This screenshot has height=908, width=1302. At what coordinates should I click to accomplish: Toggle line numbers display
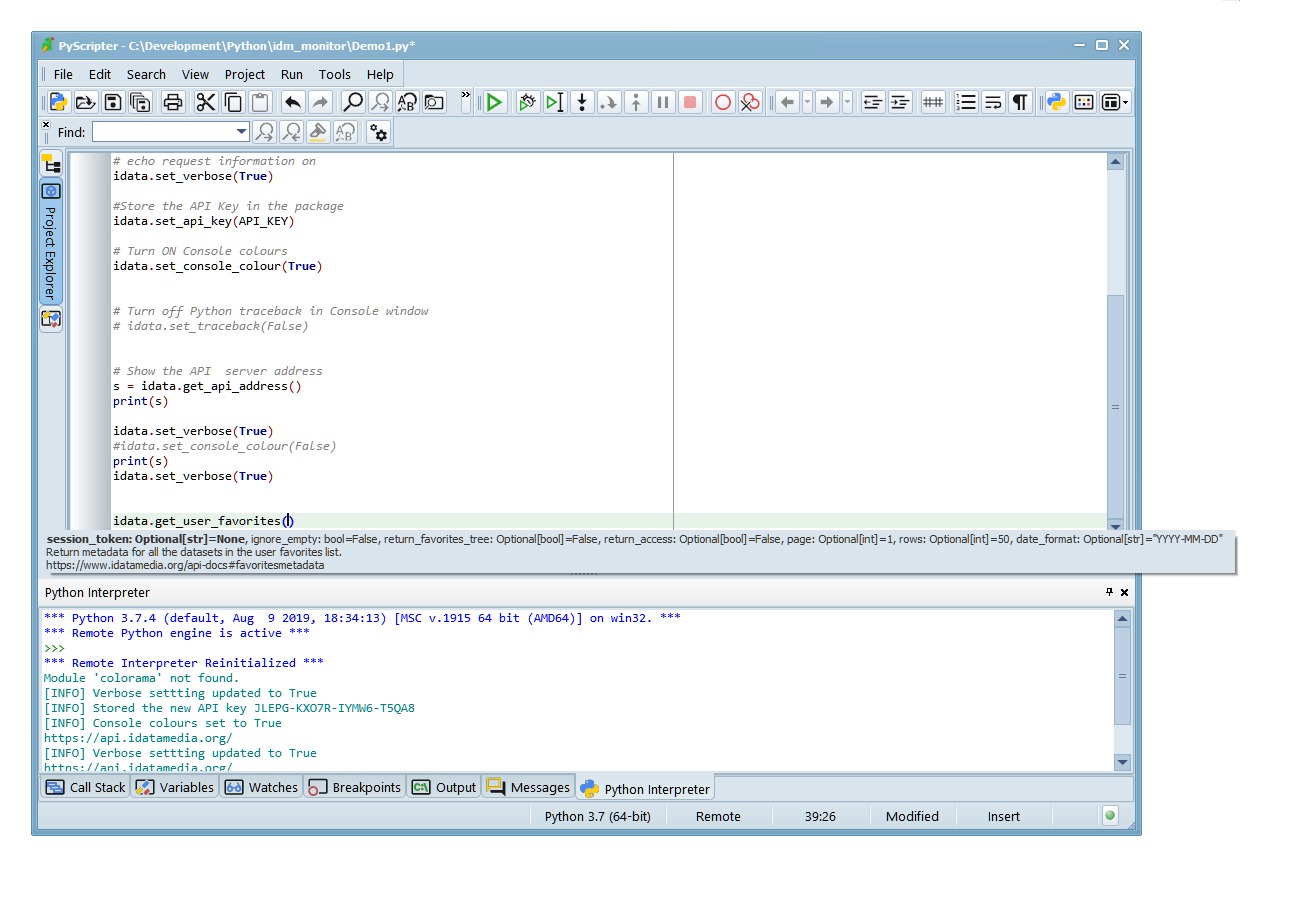(x=966, y=102)
